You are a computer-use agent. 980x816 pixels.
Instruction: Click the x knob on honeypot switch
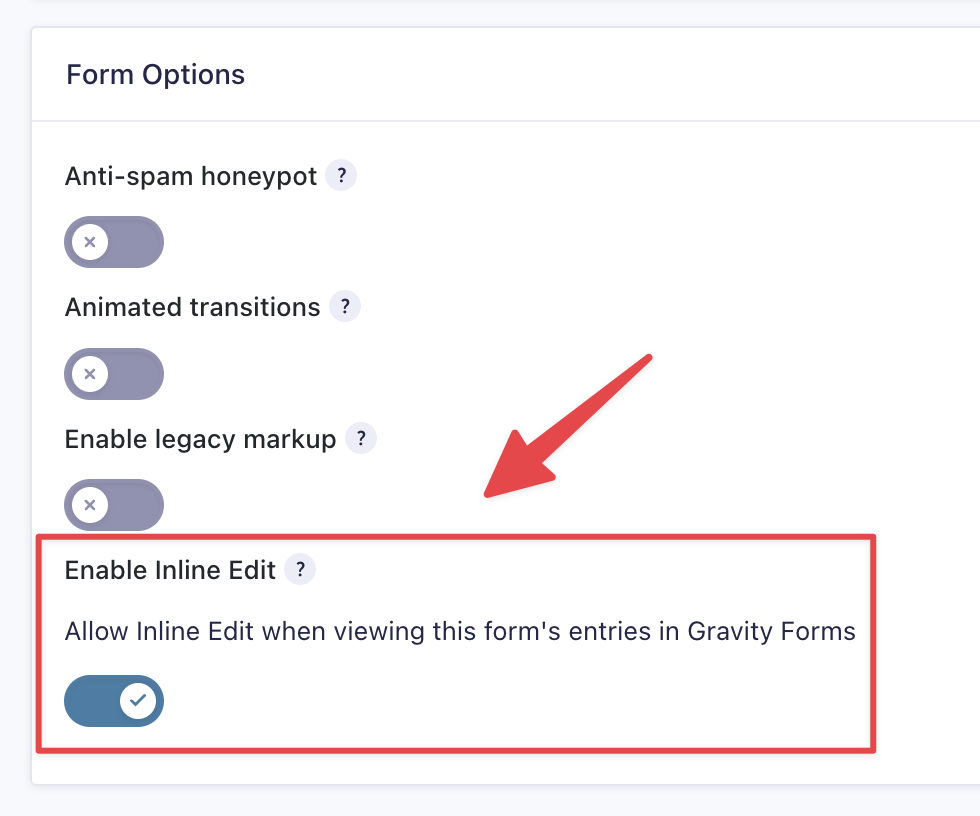pos(90,242)
